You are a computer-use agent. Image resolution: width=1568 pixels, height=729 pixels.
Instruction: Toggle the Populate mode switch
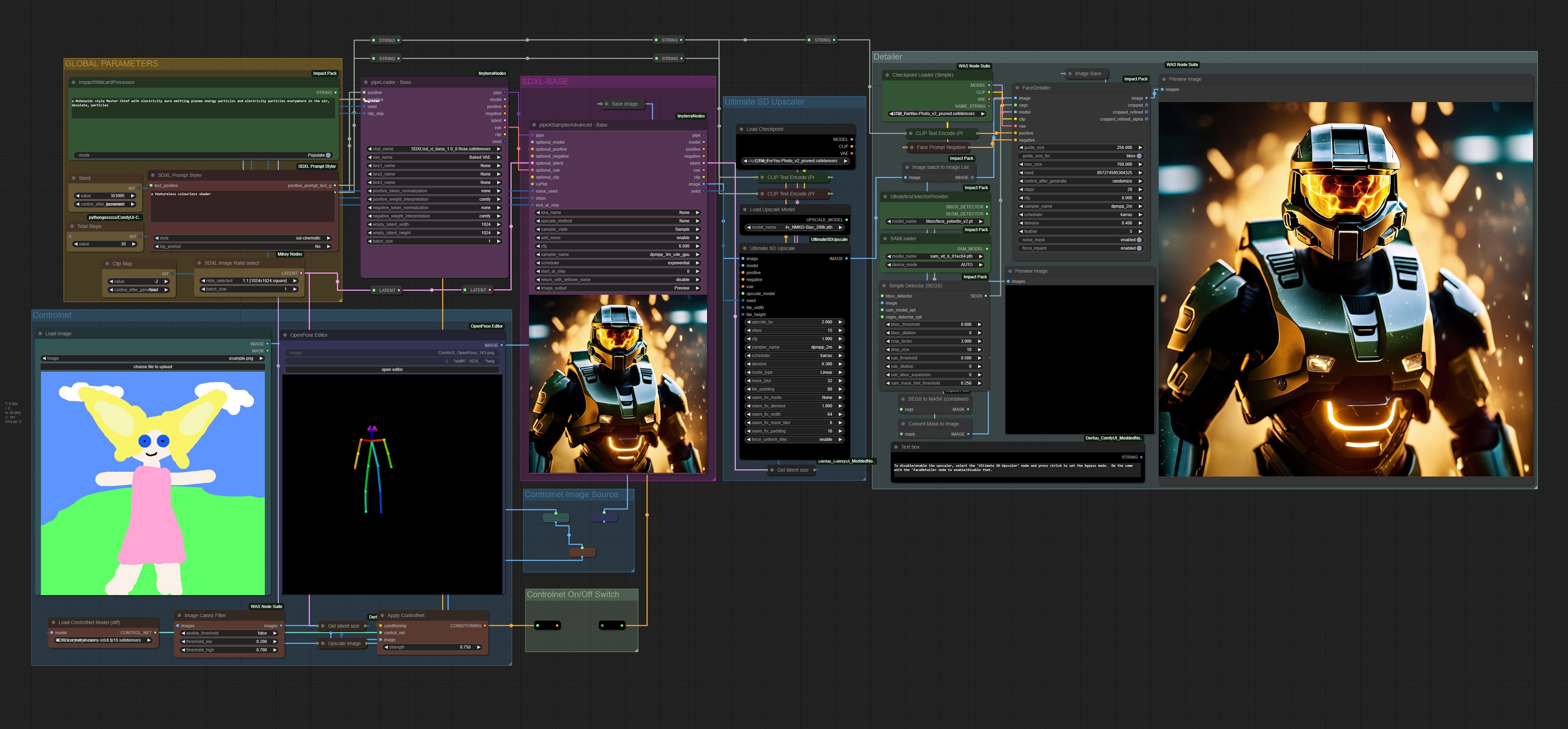pos(328,155)
